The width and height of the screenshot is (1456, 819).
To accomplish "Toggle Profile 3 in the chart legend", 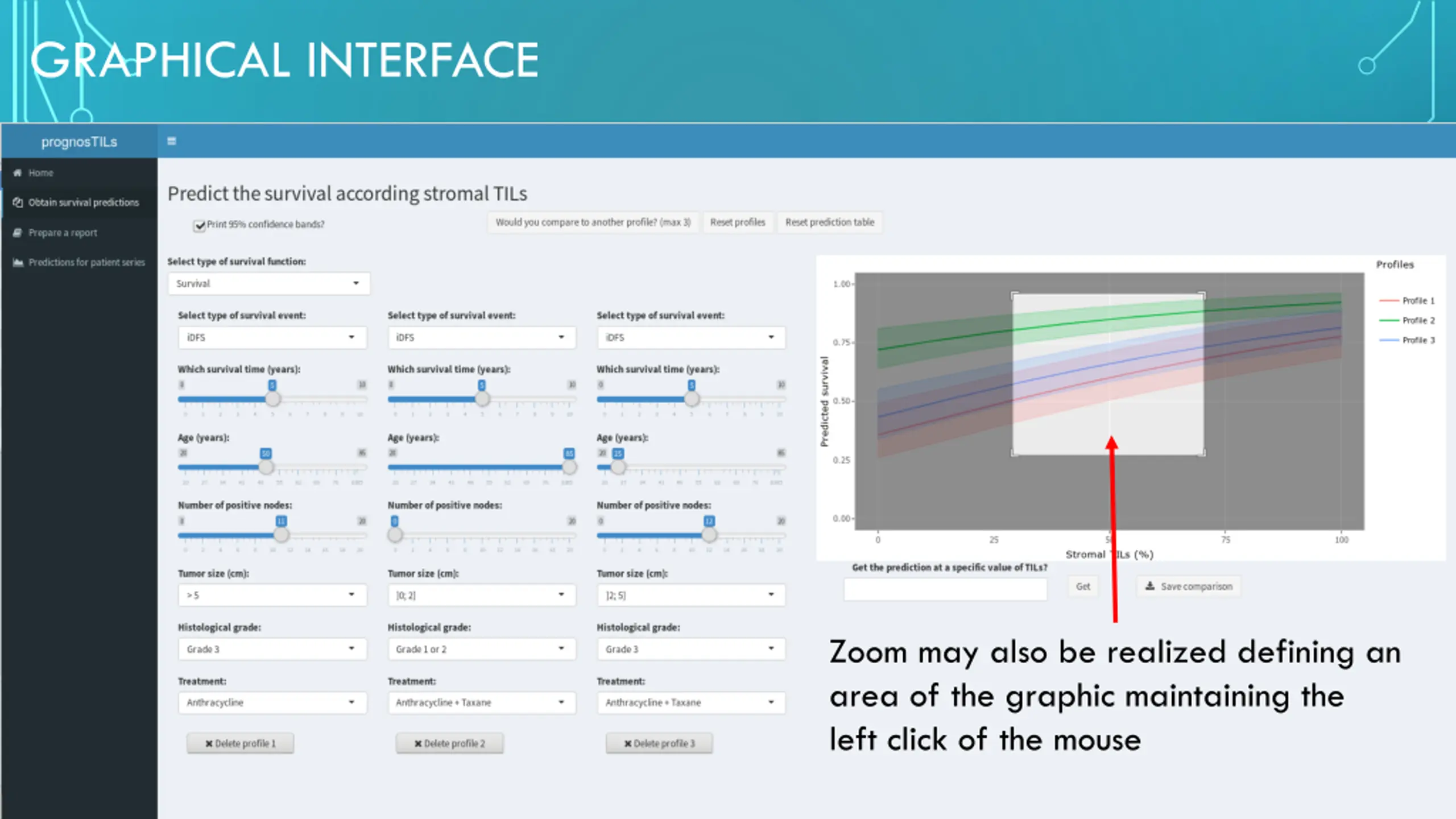I will click(1407, 340).
